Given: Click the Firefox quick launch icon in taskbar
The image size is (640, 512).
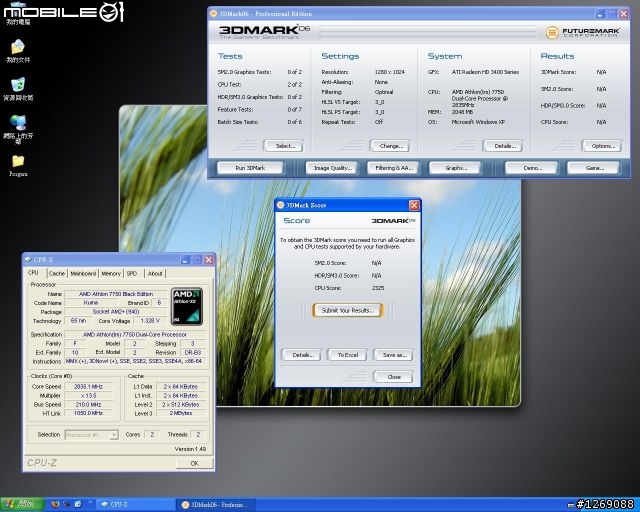Looking at the screenshot, I should pyautogui.click(x=56, y=504).
